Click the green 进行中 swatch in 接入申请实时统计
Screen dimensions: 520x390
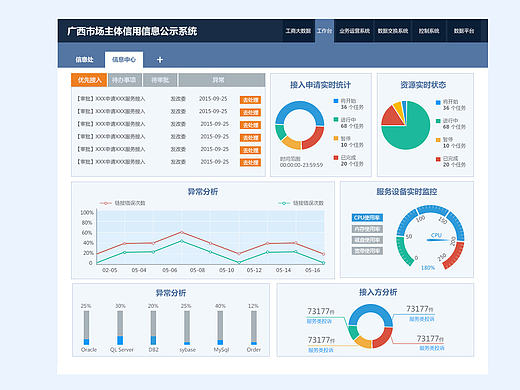336,119
